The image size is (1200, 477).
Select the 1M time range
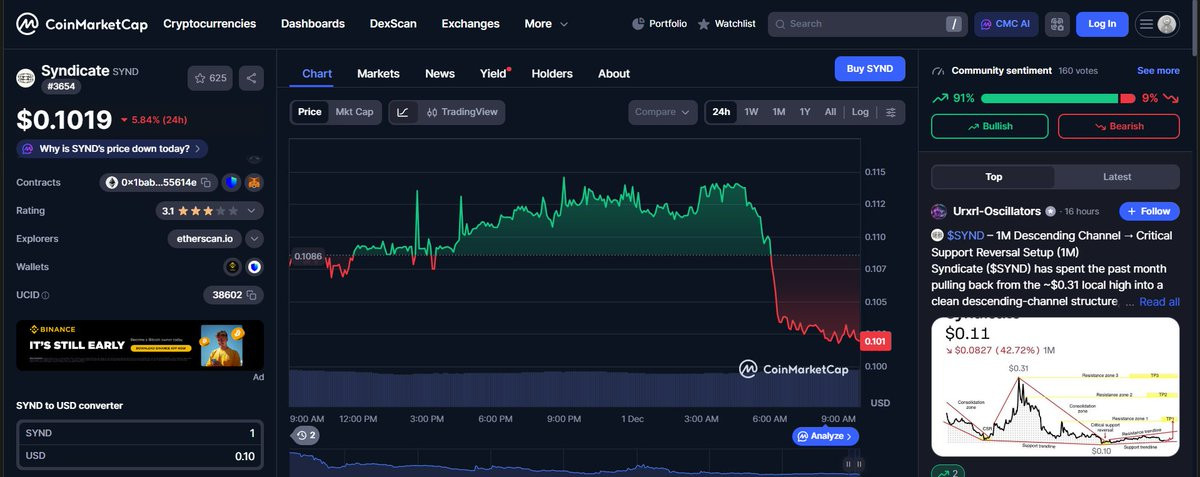[779, 112]
